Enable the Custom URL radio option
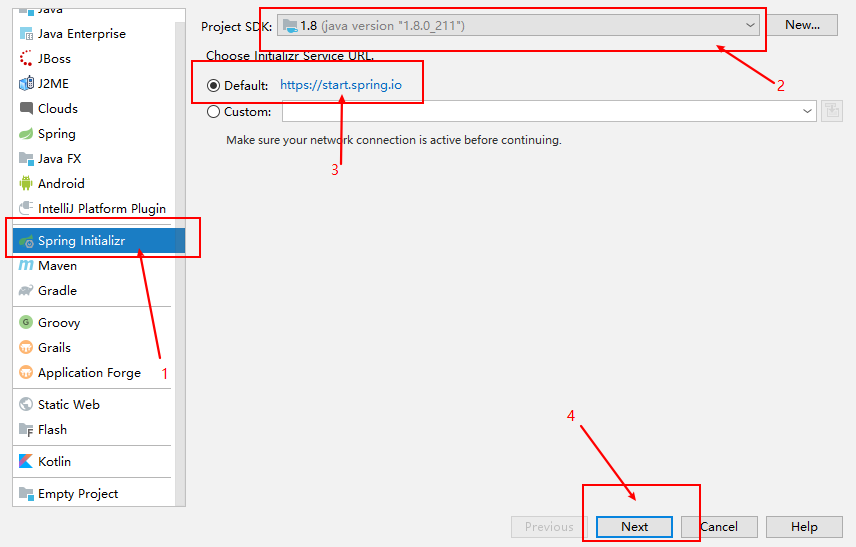 click(213, 111)
